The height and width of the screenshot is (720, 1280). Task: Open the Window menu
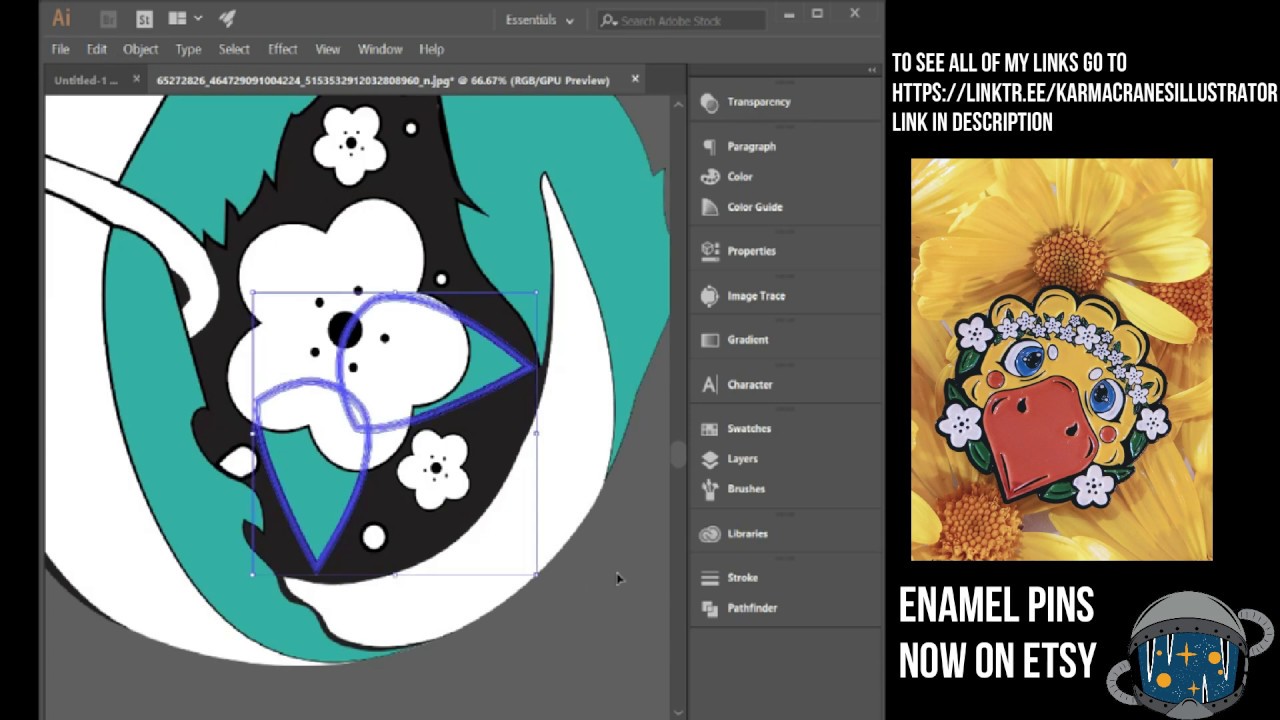pyautogui.click(x=379, y=49)
